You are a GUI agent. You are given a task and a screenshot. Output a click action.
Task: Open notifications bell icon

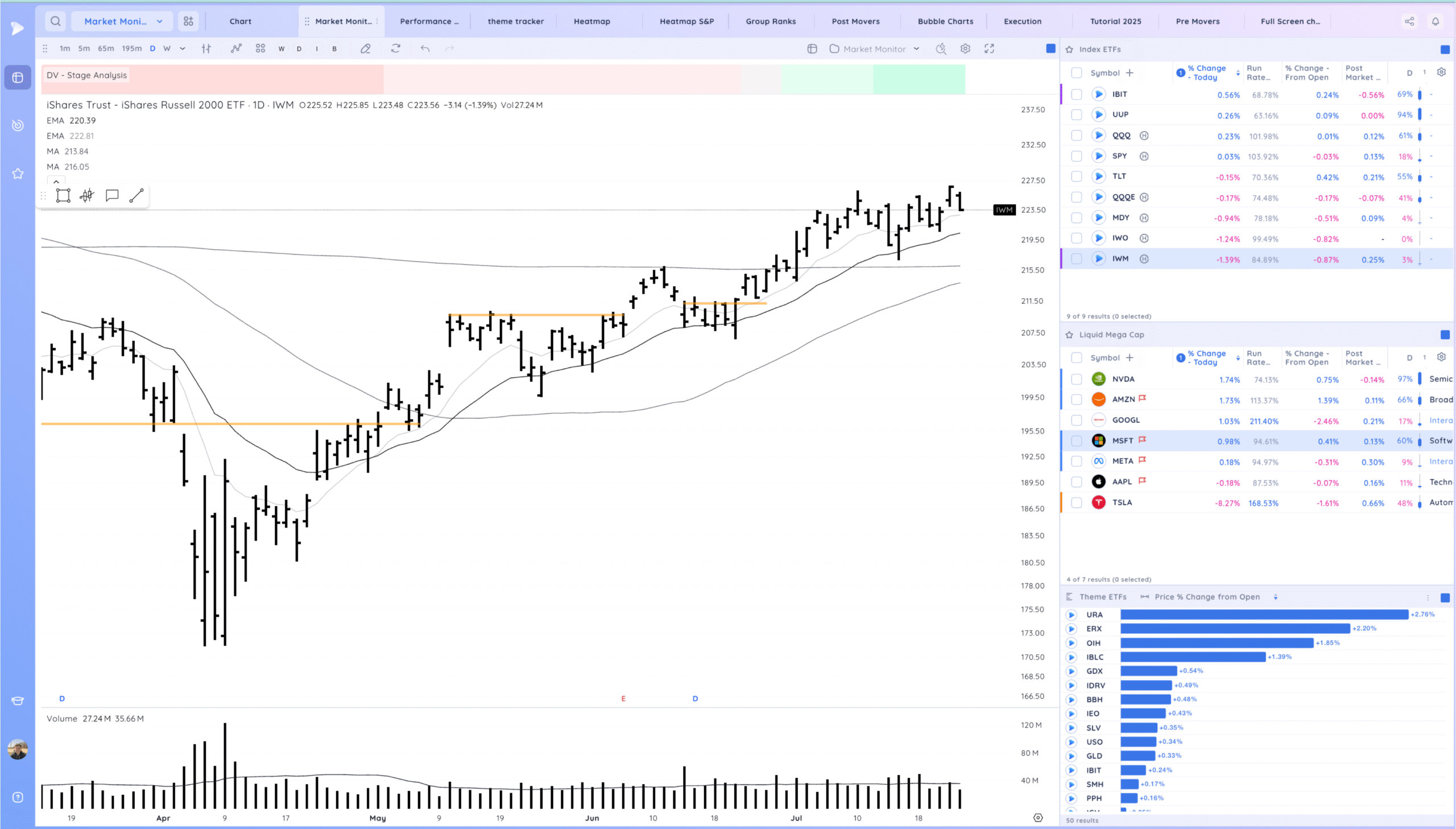click(x=1436, y=21)
